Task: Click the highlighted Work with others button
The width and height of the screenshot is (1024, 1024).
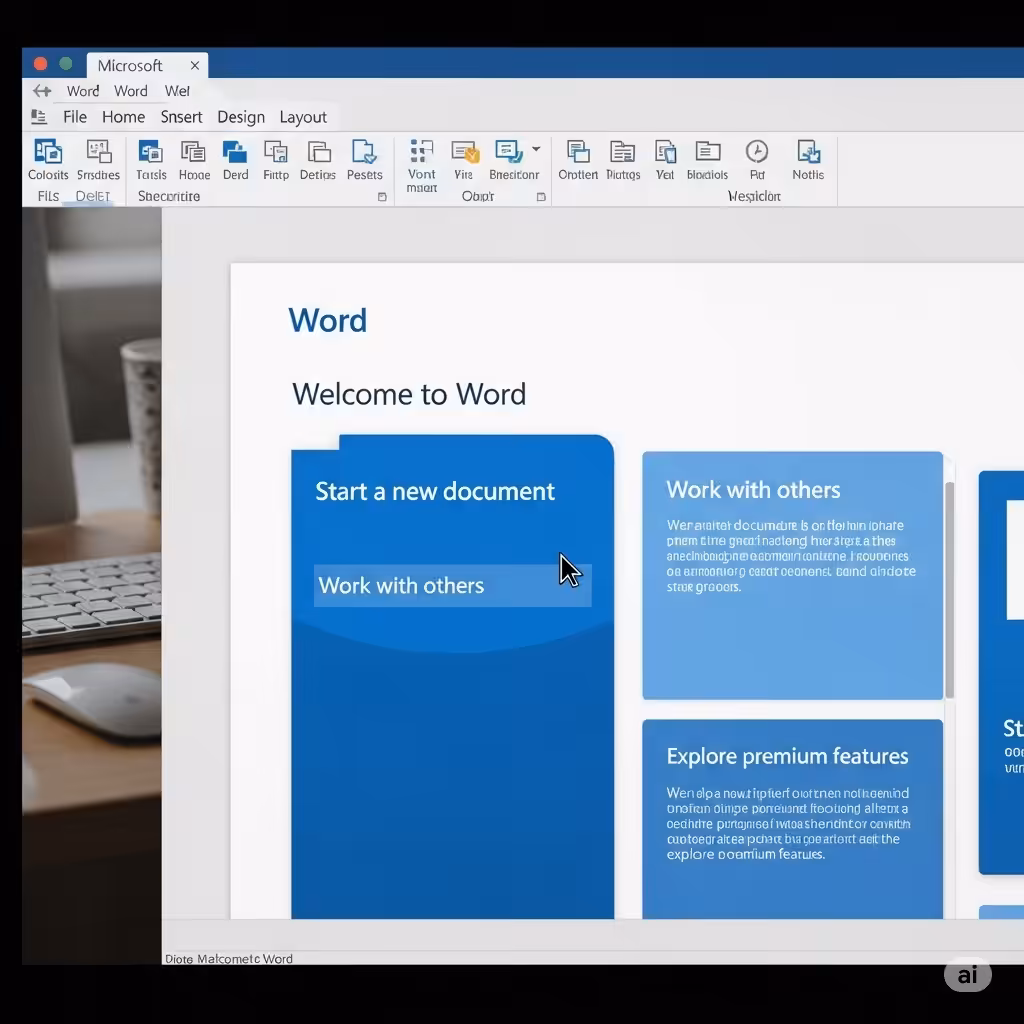Action: 453,585
